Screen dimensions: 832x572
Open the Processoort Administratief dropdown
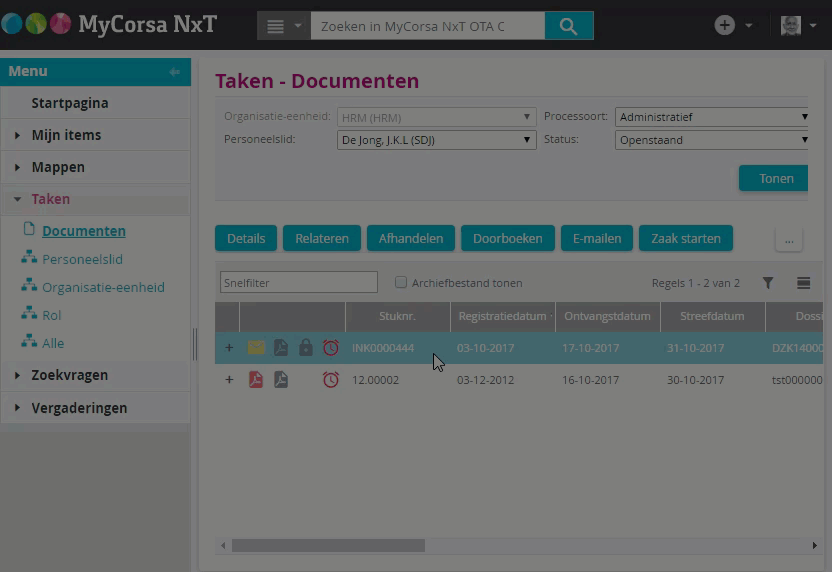pyautogui.click(x=712, y=117)
